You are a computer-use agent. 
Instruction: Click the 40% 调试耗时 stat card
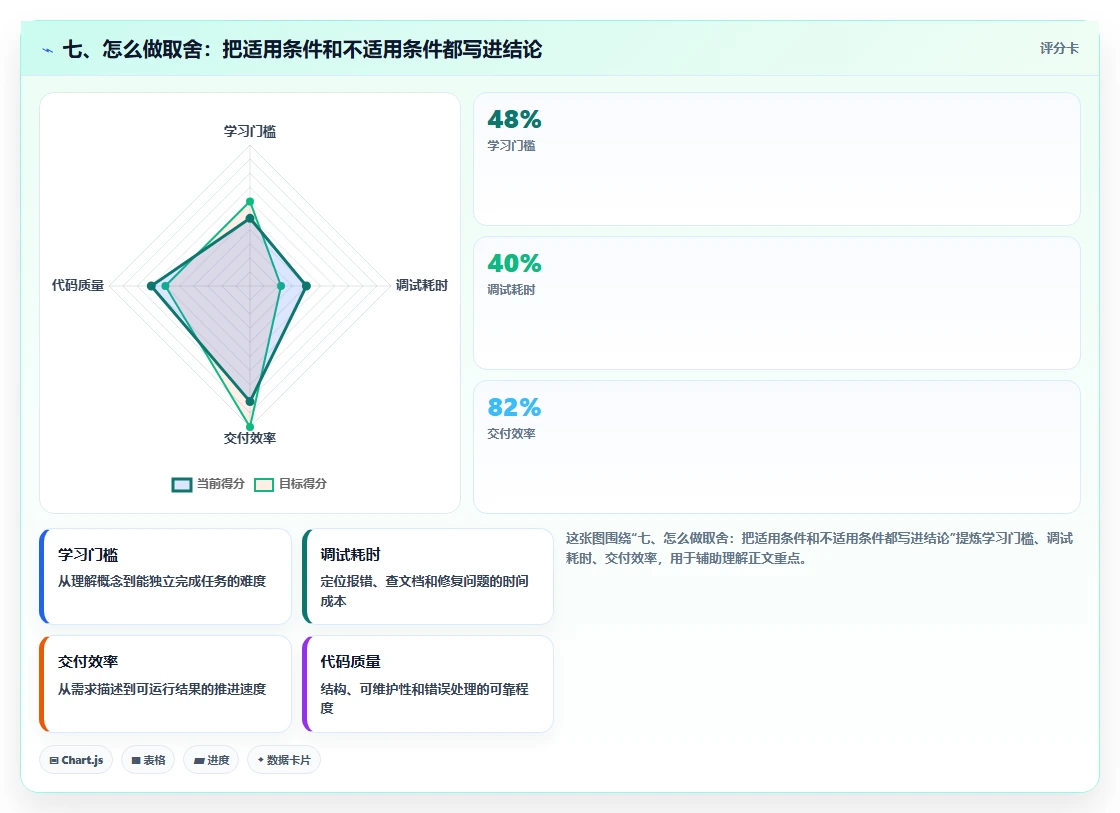coord(776,303)
